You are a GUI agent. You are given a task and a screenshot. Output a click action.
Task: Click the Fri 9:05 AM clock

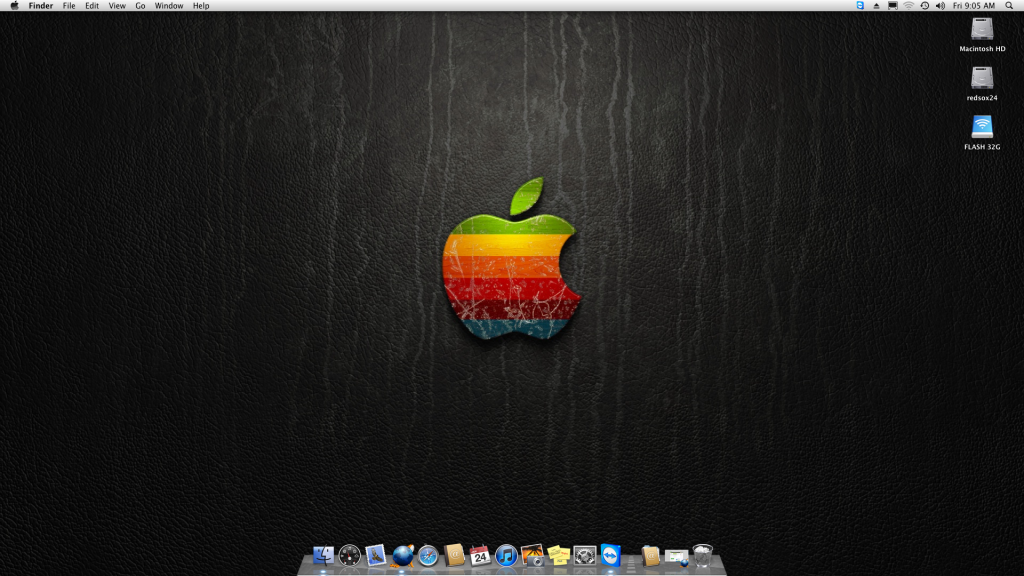(x=974, y=5)
